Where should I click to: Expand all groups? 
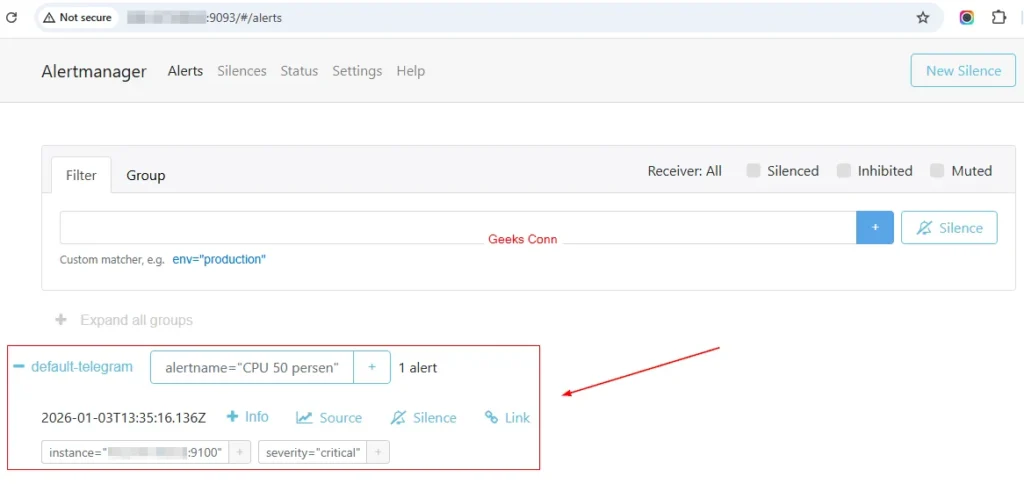(x=124, y=320)
